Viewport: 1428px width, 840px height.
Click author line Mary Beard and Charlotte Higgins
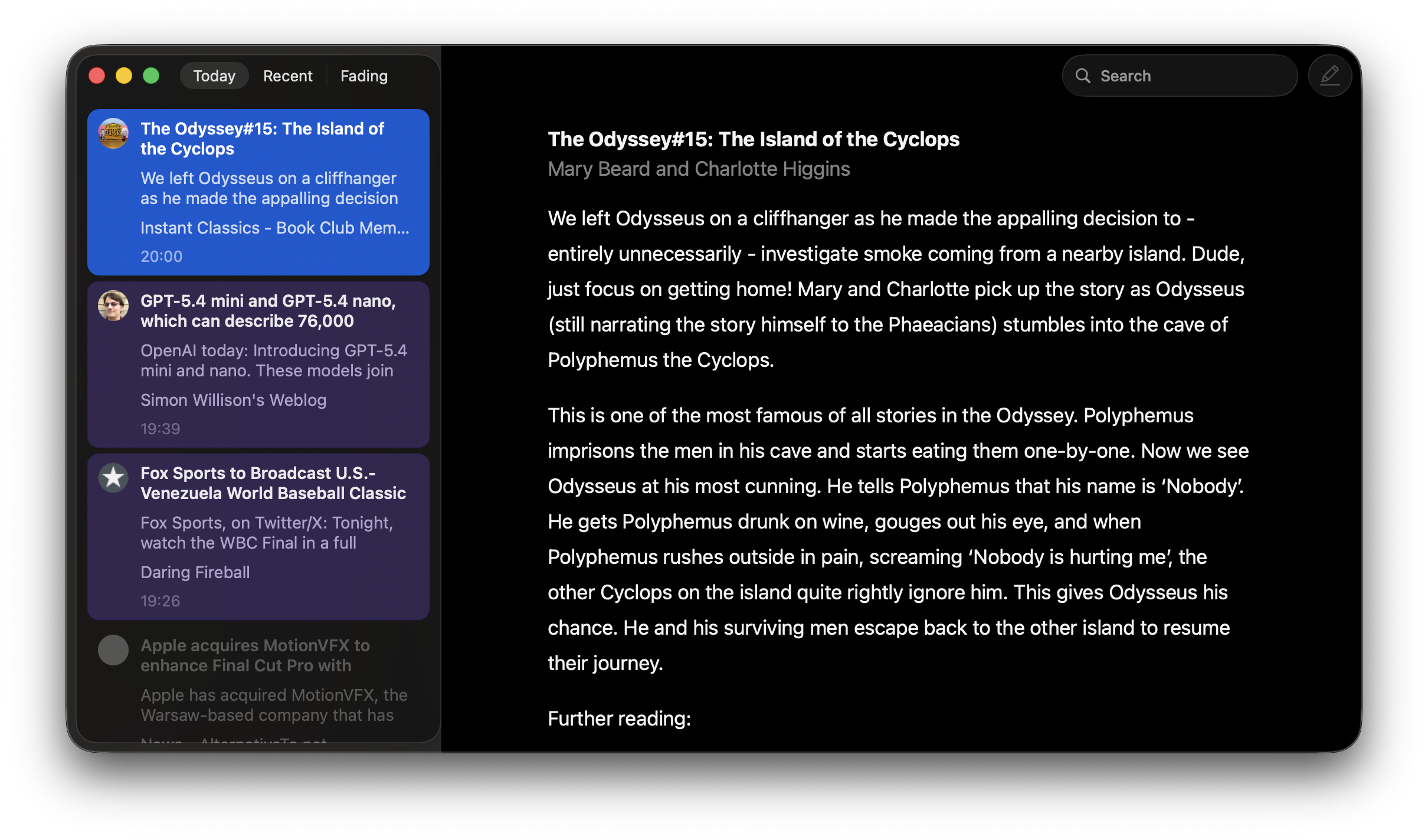pos(699,169)
